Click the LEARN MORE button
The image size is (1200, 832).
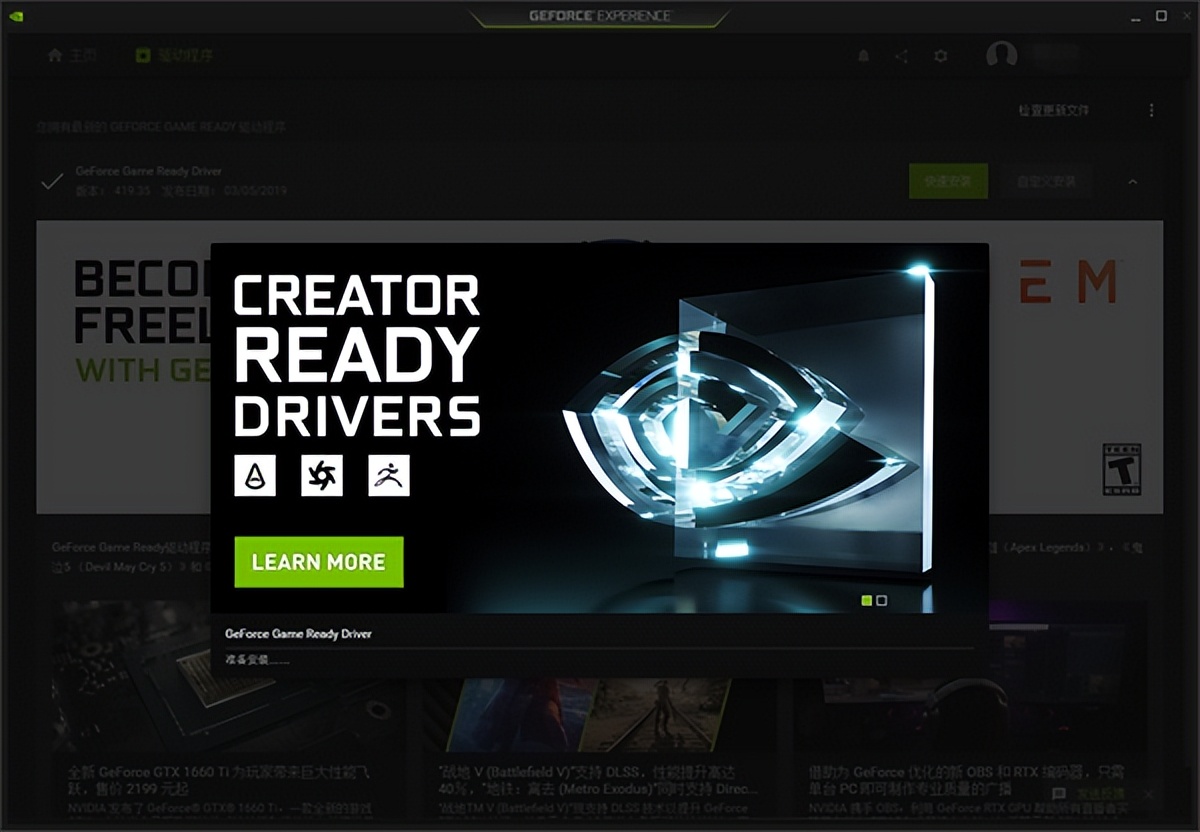pos(319,562)
